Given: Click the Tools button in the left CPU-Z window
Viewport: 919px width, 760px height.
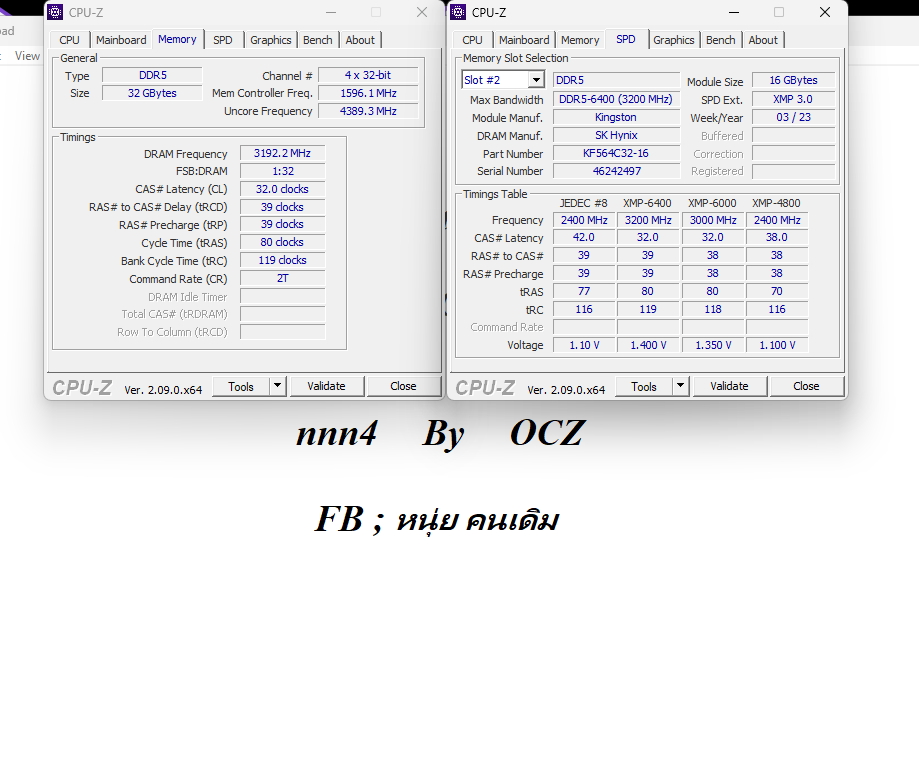Looking at the screenshot, I should (x=241, y=386).
